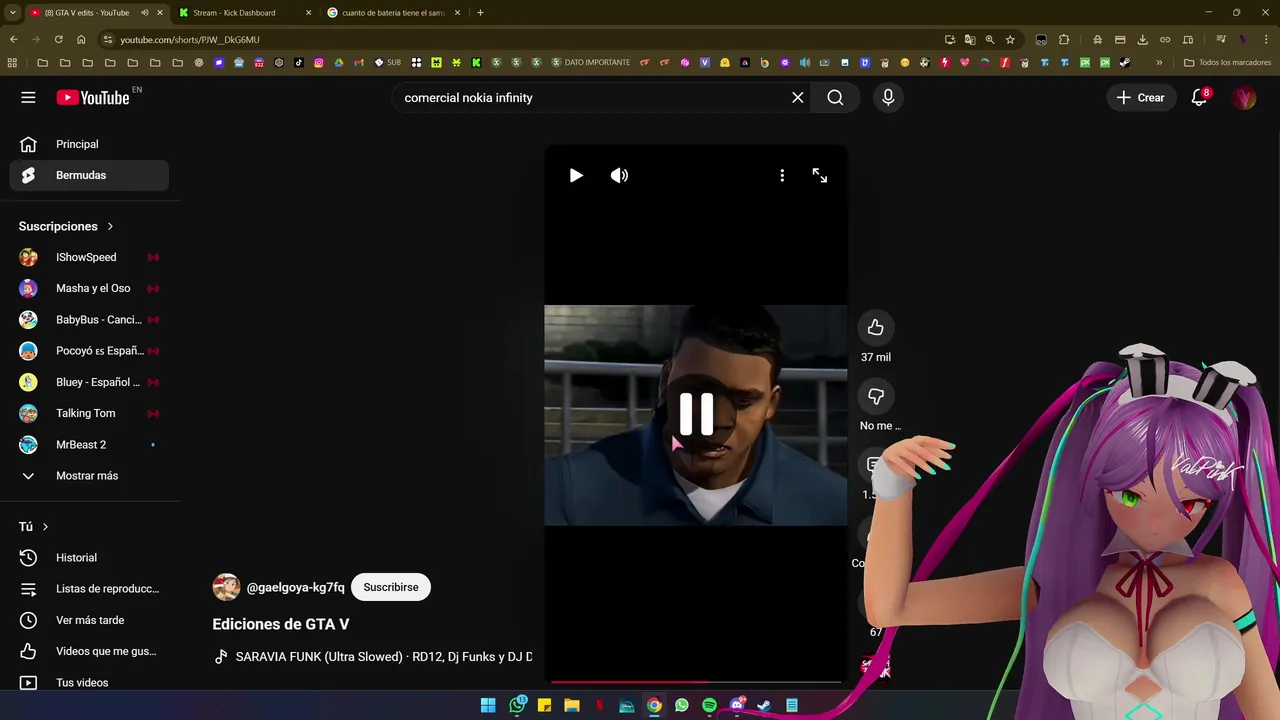The width and height of the screenshot is (1280, 720).
Task: Open Historial in the sidebar
Action: coord(89,557)
